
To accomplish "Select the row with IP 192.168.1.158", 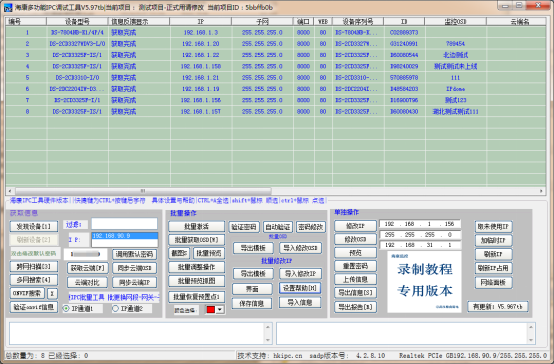I will click(276, 66).
